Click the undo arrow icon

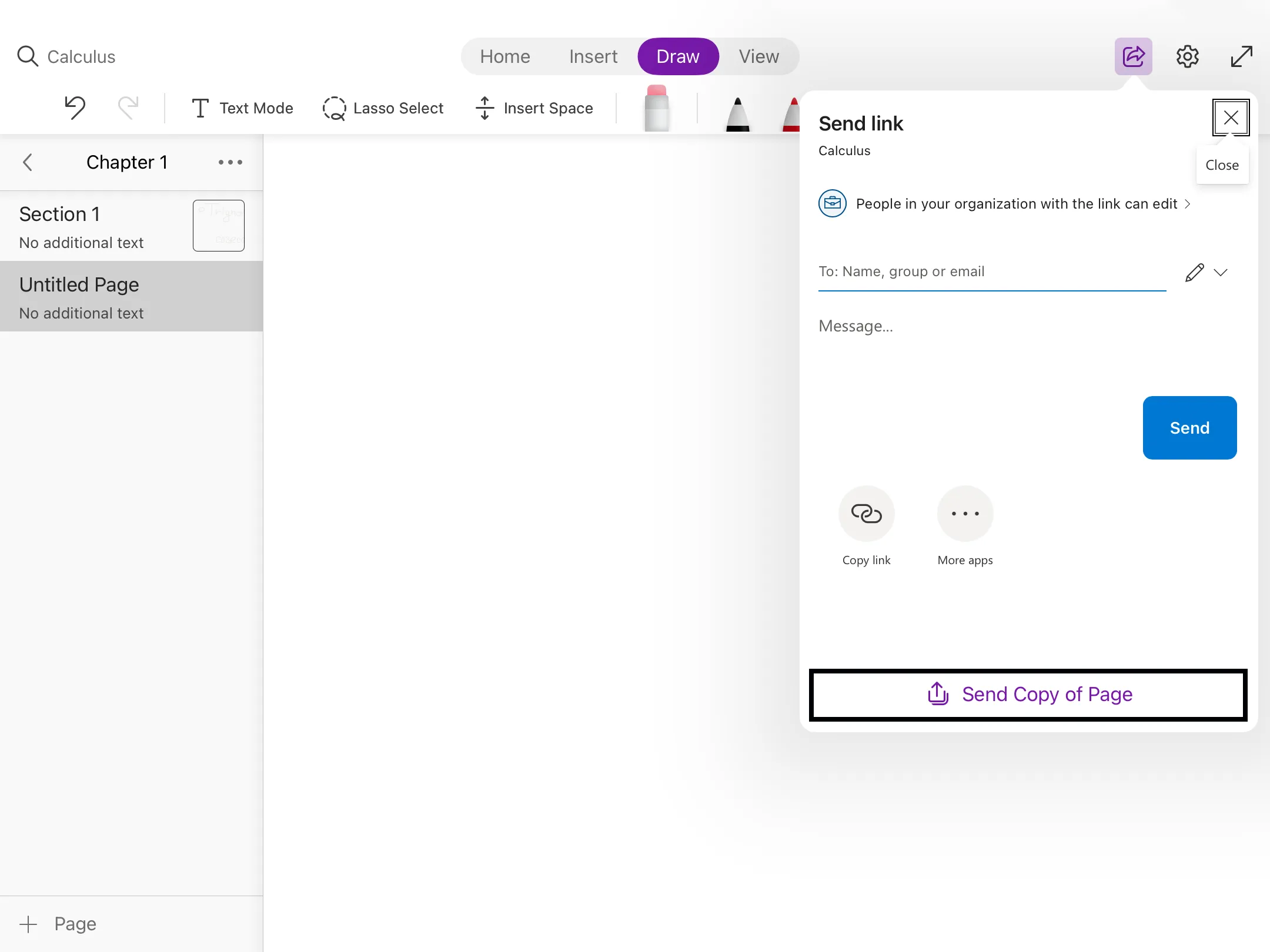[x=75, y=108]
